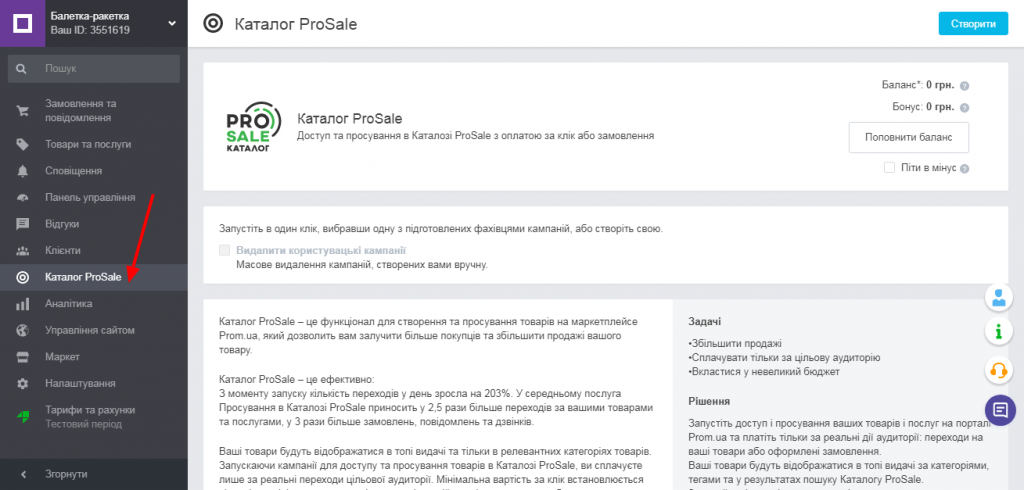Click the green info icon on right edge
Screen dimensions: 1024x490
point(999,332)
